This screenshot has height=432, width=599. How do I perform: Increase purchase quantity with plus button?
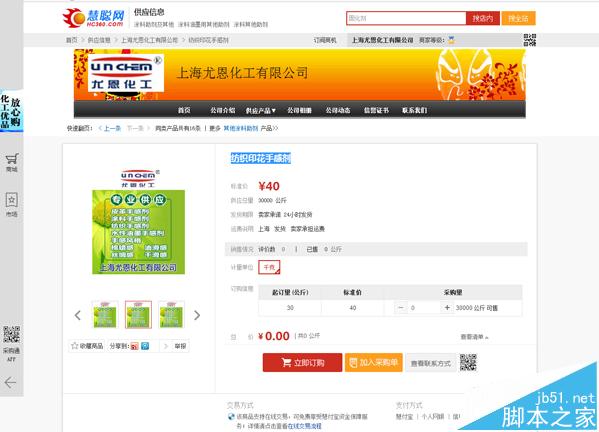447,307
